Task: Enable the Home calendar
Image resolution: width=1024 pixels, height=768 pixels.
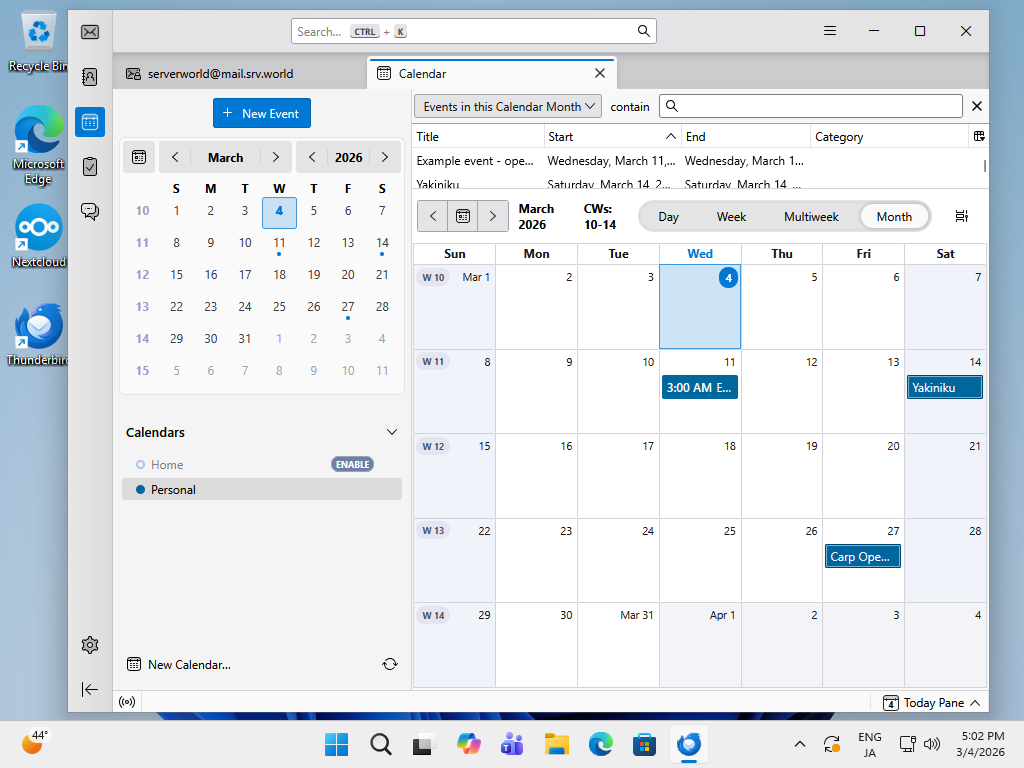Action: click(353, 464)
